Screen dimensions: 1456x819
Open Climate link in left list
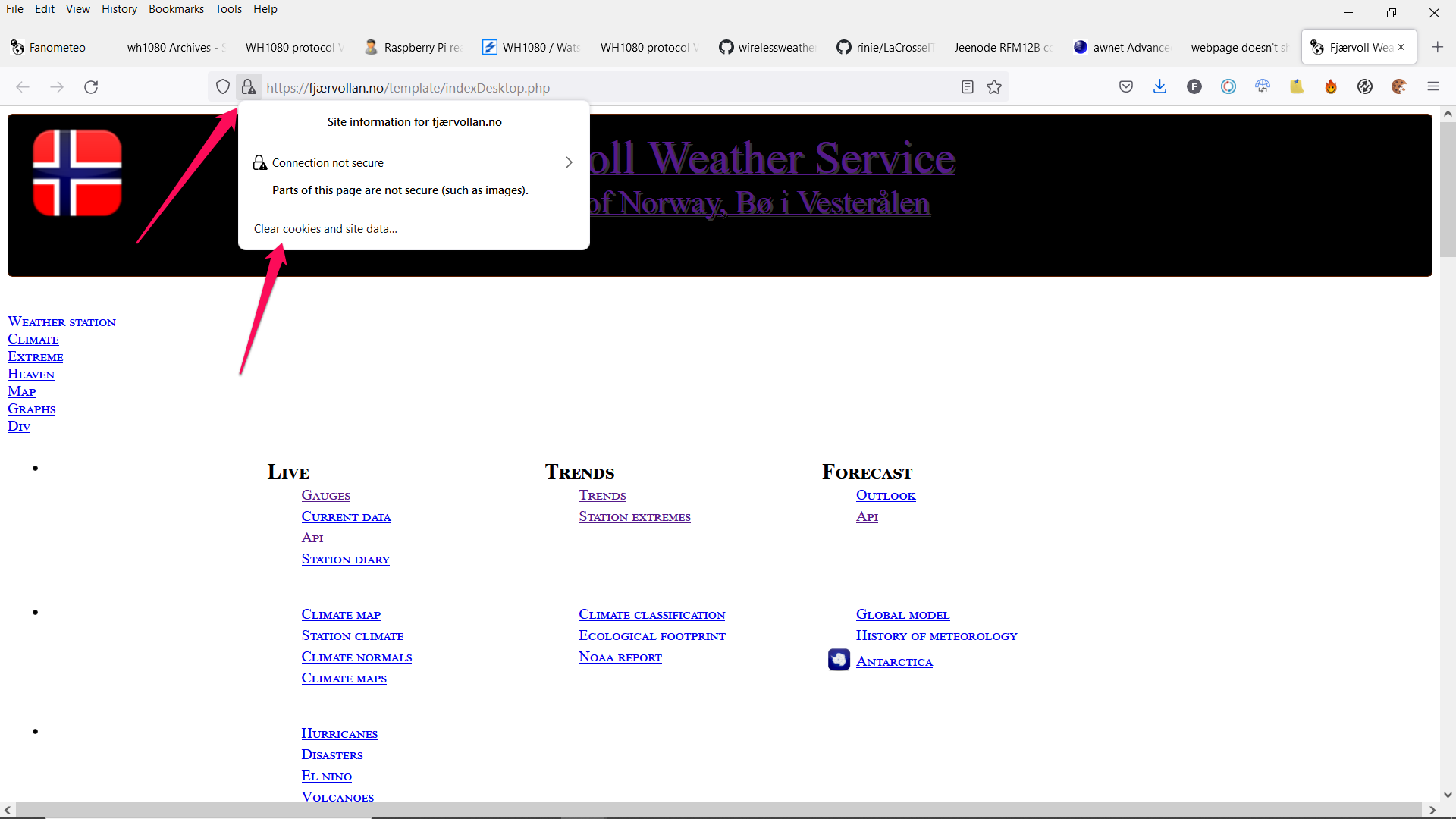(x=33, y=339)
